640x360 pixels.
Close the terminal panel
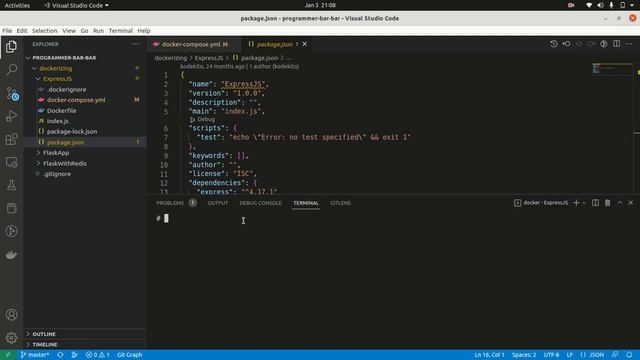tap(631, 203)
